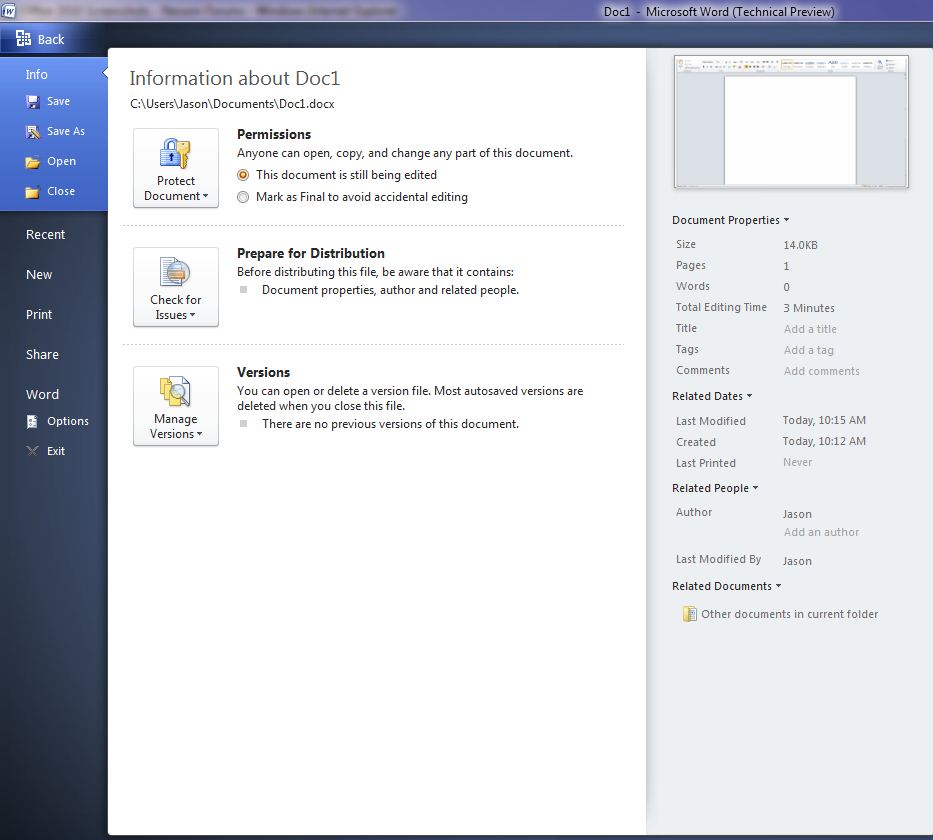Expand the Document Properties dropdown

[730, 220]
